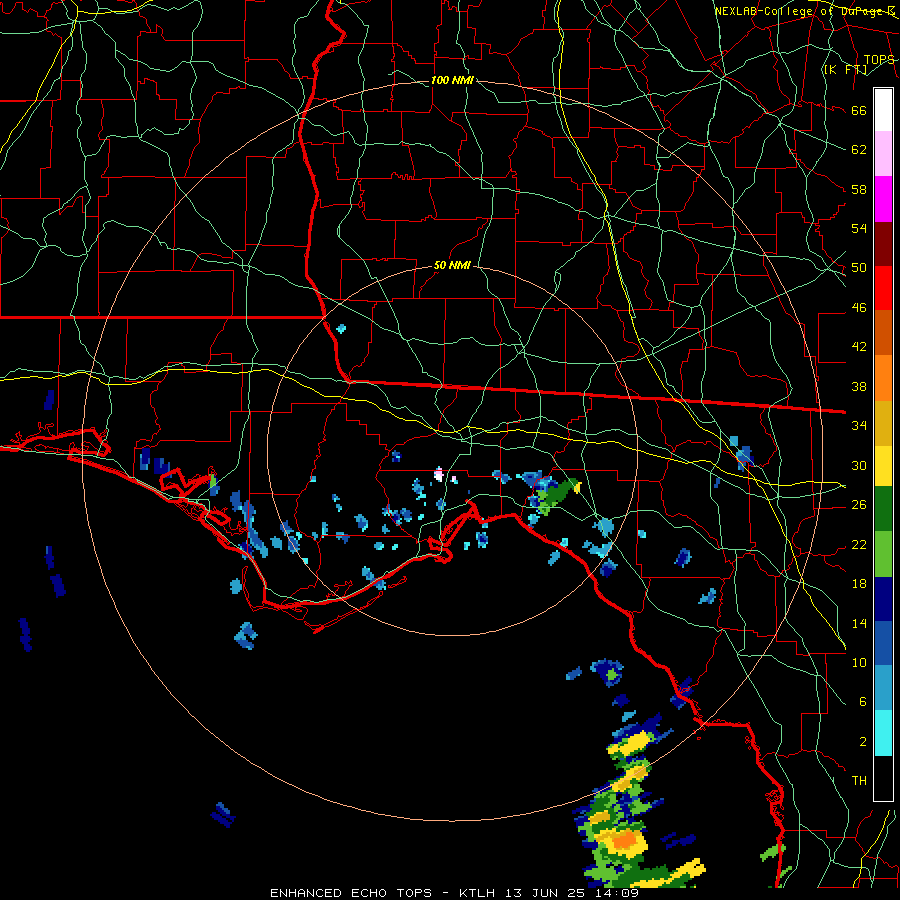This screenshot has height=900, width=900.
Task: Select the light green legend swatch
Action: click(x=883, y=554)
